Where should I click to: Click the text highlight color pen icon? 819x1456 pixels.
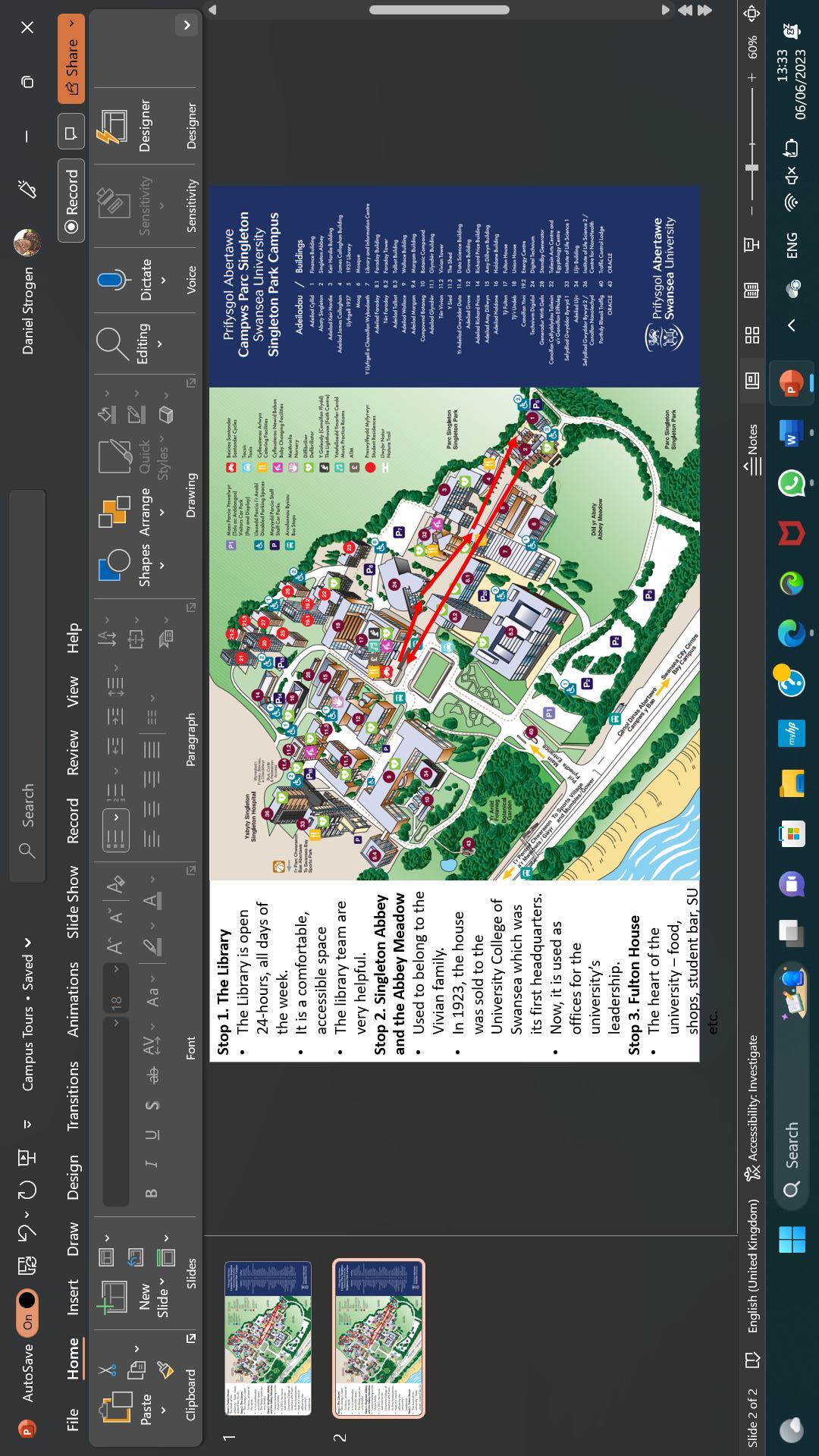tap(152, 946)
